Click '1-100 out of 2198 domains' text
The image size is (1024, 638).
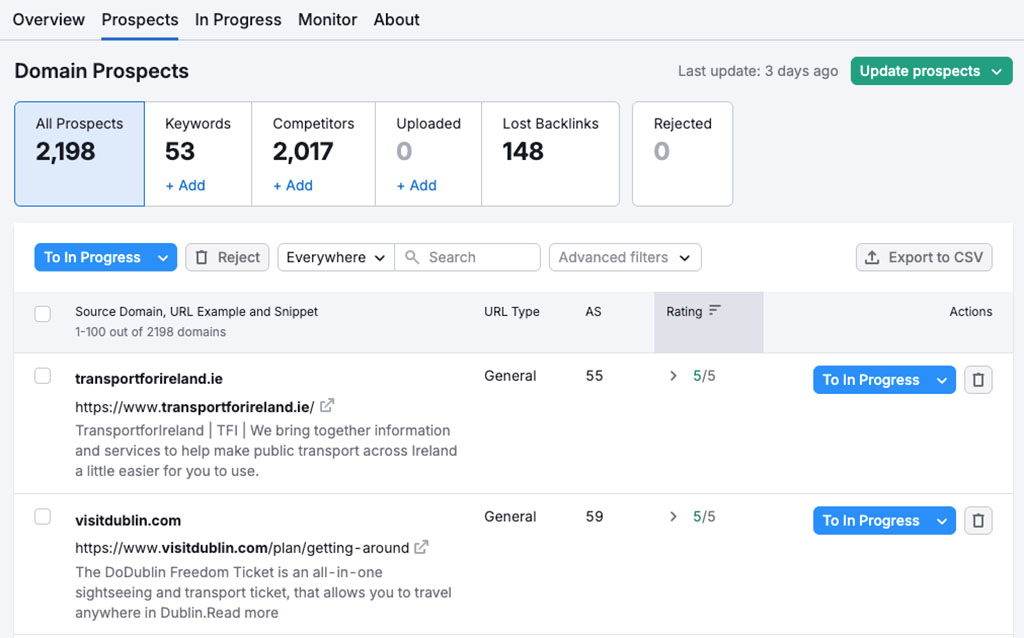tap(150, 332)
